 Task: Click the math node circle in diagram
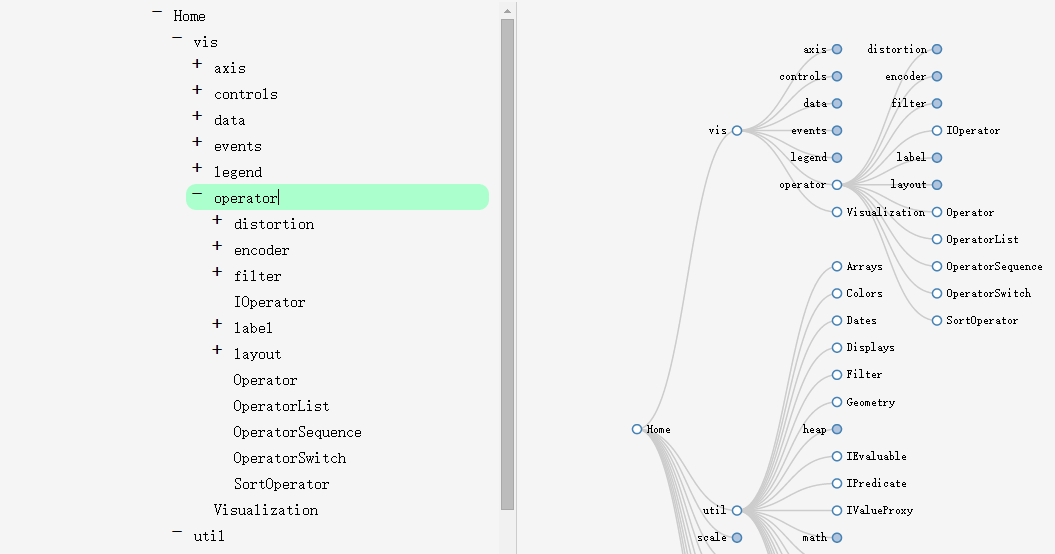point(837,538)
